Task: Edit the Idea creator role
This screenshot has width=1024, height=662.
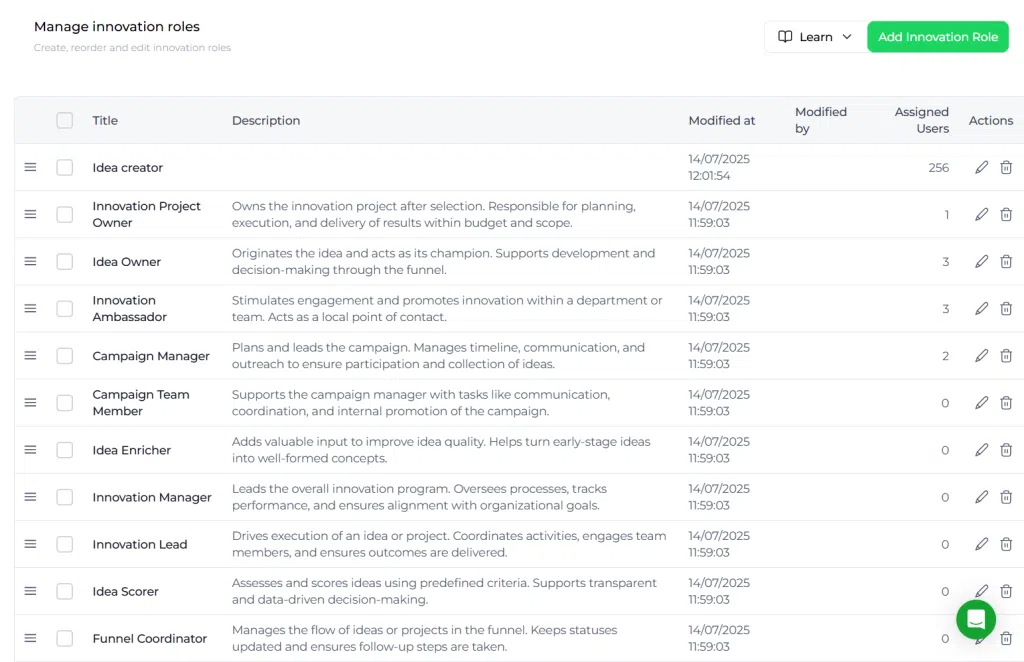Action: point(982,167)
